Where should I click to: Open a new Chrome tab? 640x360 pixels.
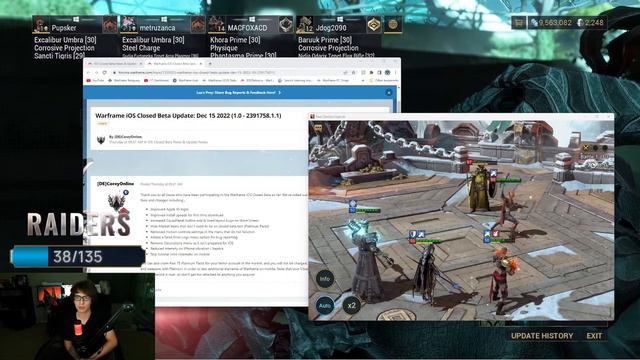click(x=210, y=64)
